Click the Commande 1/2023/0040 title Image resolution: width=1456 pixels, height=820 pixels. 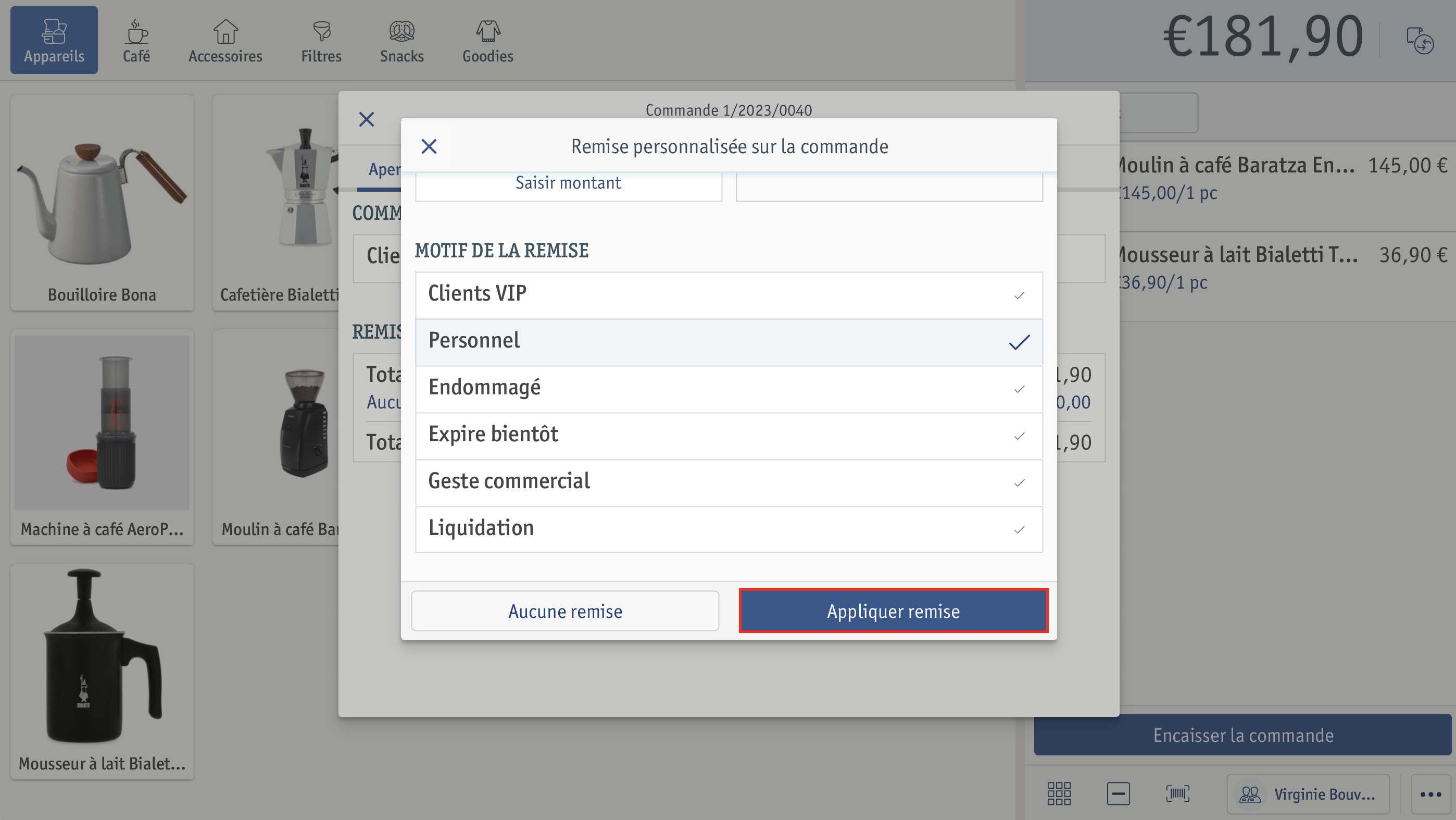(x=729, y=110)
